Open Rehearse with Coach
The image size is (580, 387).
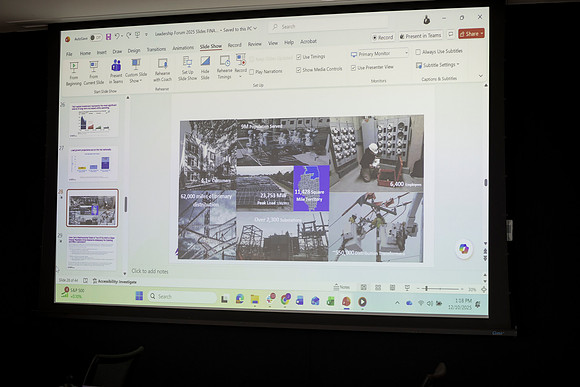click(162, 70)
